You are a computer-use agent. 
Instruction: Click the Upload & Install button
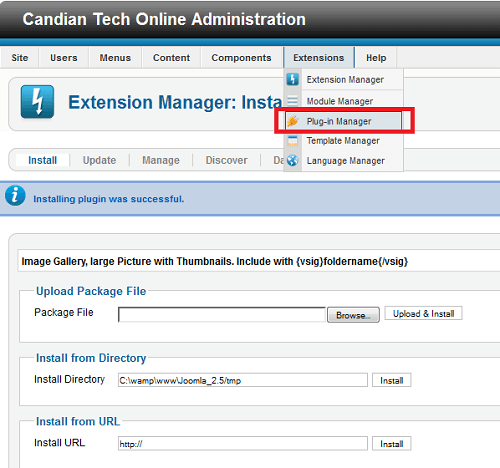(x=423, y=314)
